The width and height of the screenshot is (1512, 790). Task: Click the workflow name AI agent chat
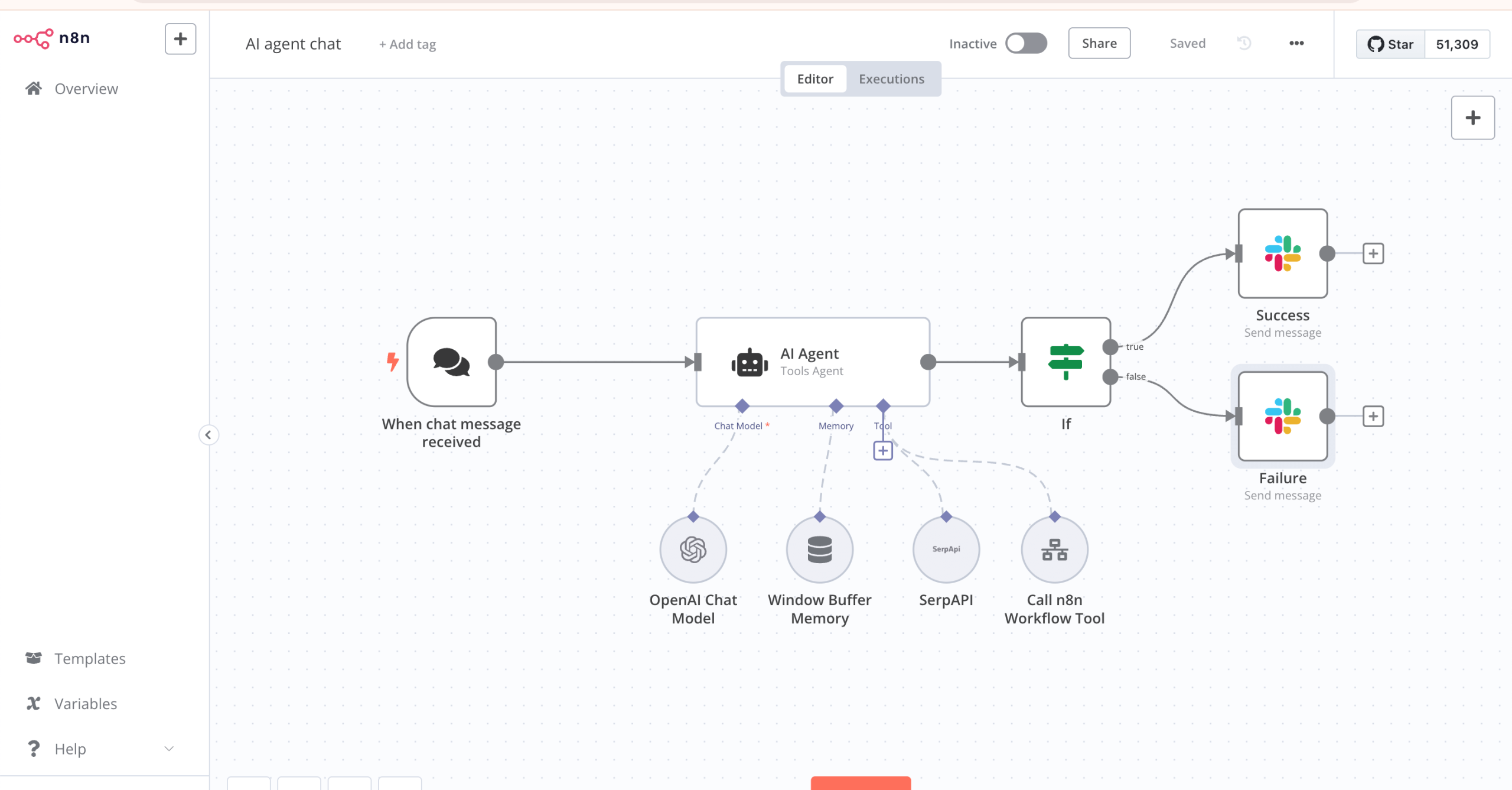click(x=293, y=44)
